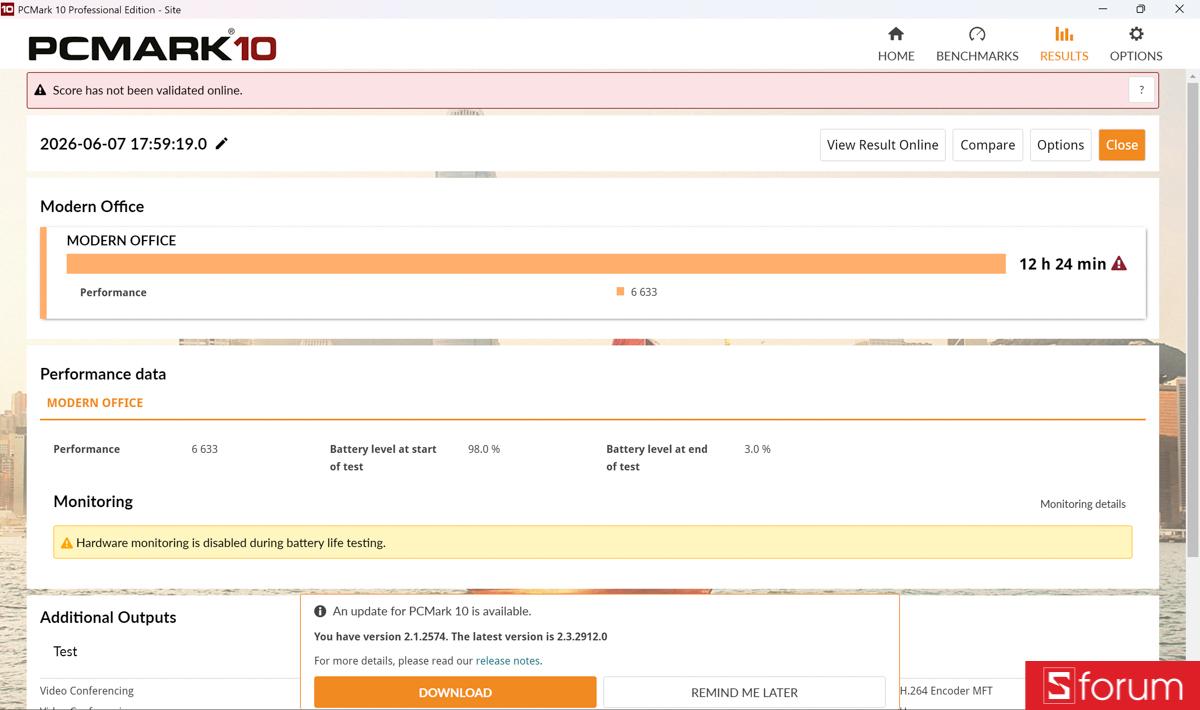Restore down the PCMark 10 window

tap(1141, 9)
